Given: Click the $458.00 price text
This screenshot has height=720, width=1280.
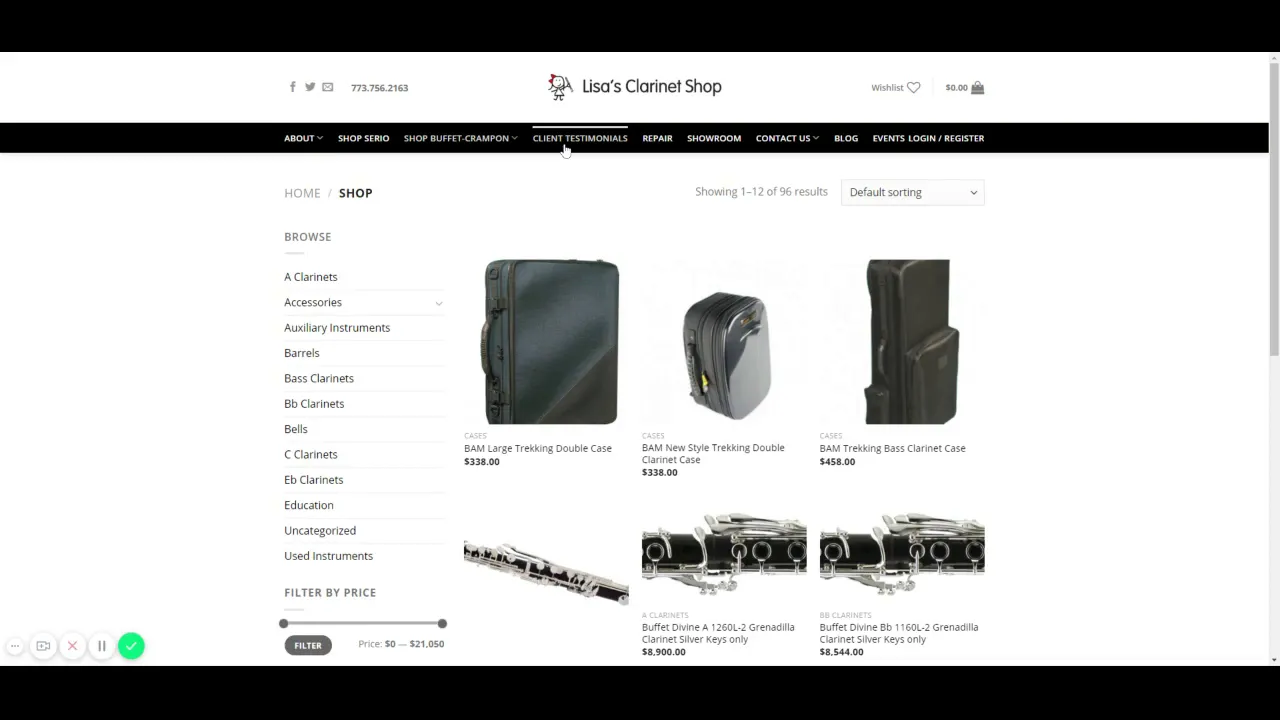Looking at the screenshot, I should pyautogui.click(x=838, y=462).
